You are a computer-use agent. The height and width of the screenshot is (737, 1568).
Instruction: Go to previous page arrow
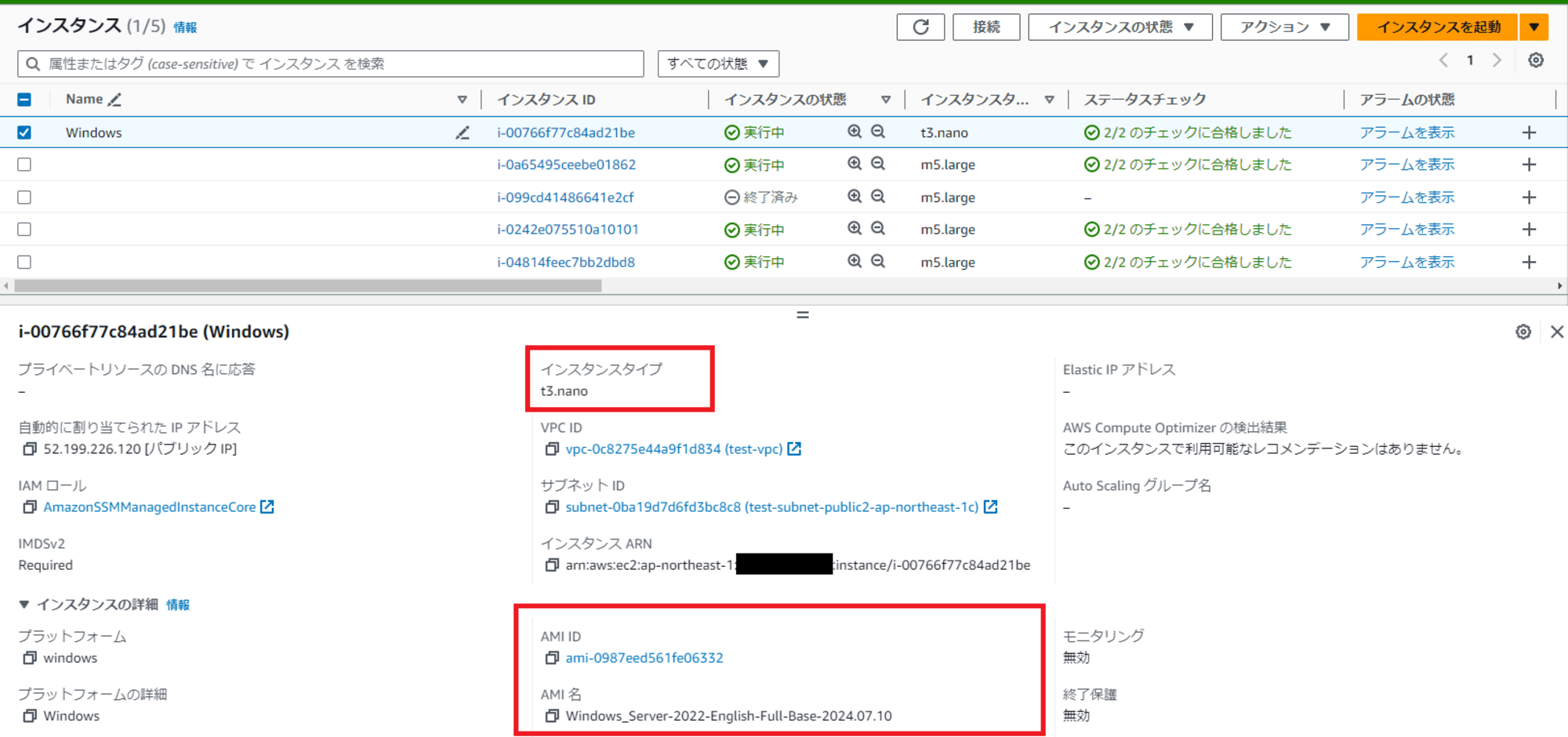[1443, 60]
